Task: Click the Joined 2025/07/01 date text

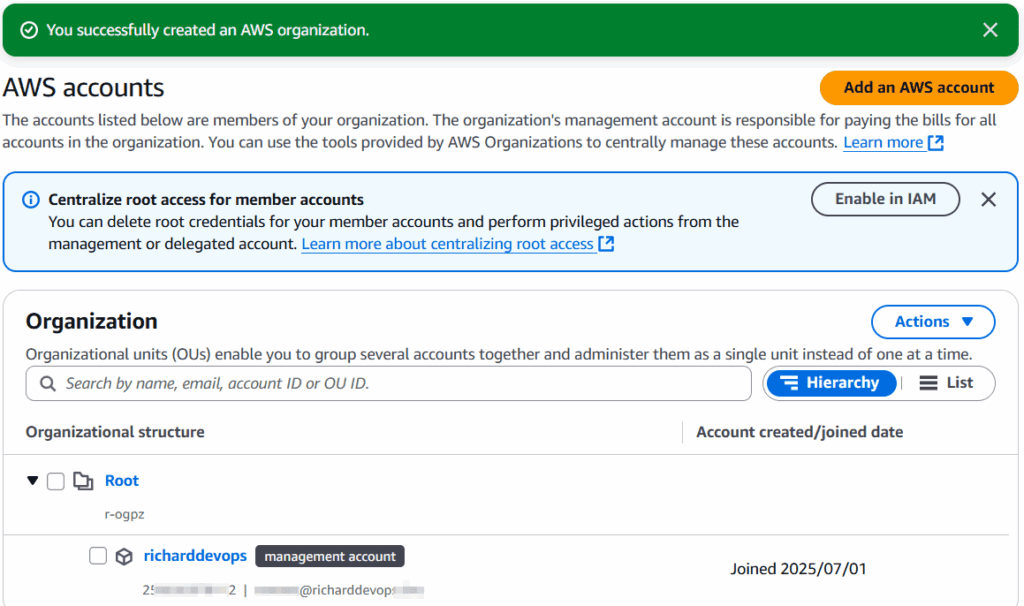Action: [x=798, y=569]
